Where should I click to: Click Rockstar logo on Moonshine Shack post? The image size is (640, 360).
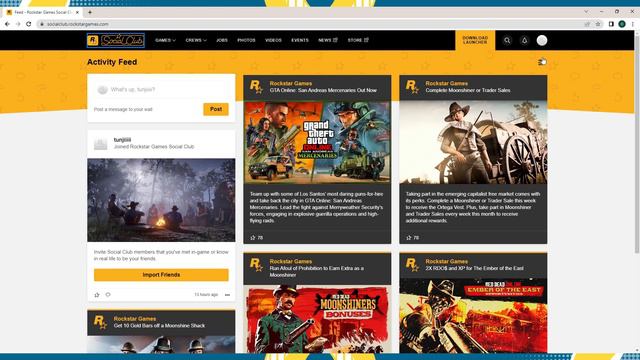[100, 322]
